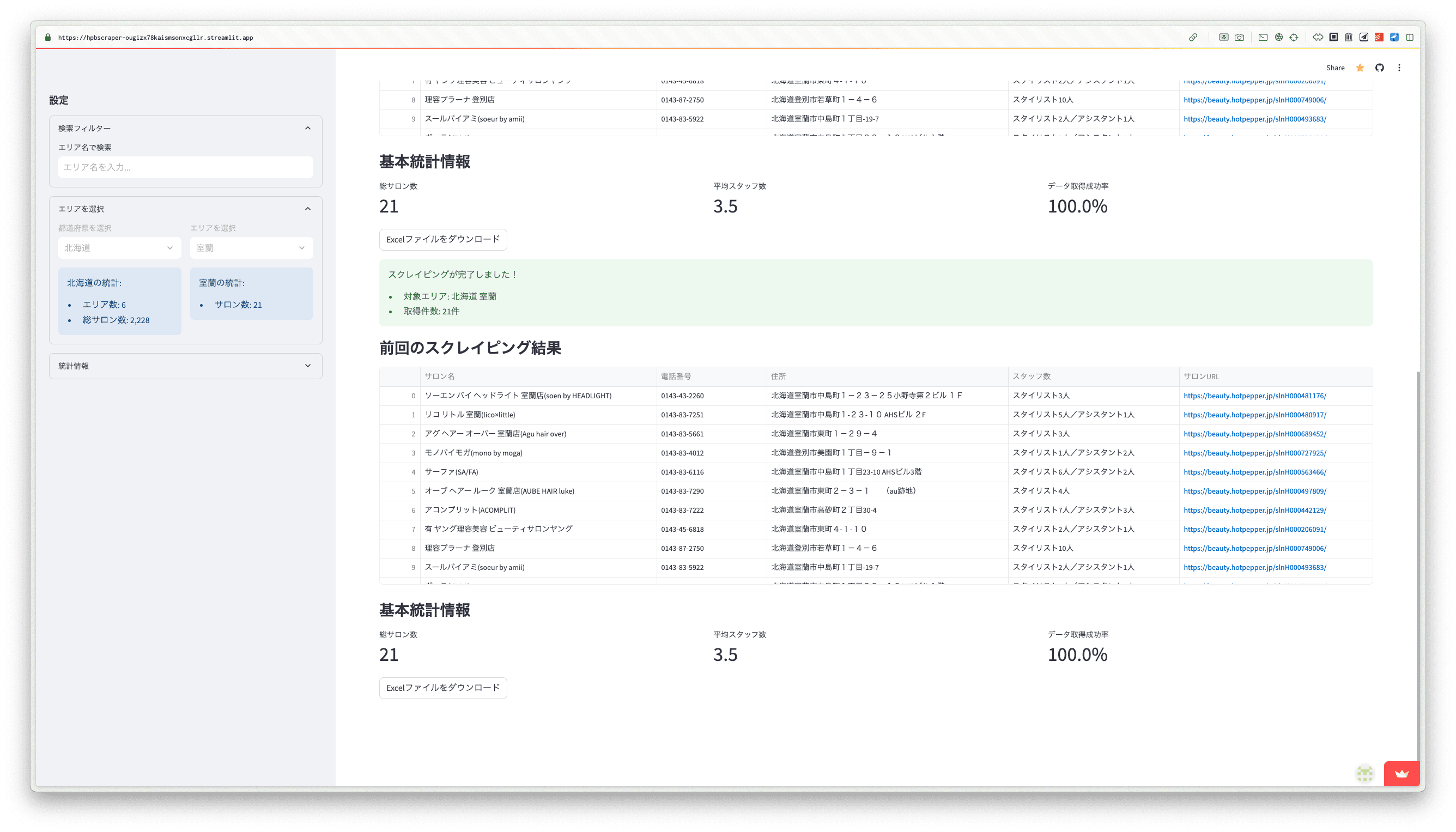Click the upper 100.0% データ取得成功率 value
The image size is (1456, 832).
coord(1077,207)
